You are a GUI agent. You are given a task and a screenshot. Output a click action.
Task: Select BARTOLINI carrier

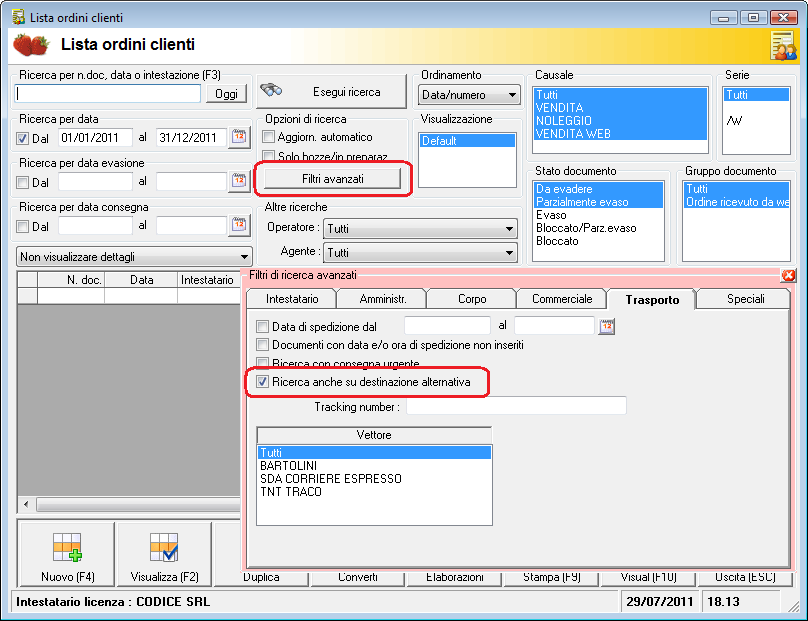point(374,465)
